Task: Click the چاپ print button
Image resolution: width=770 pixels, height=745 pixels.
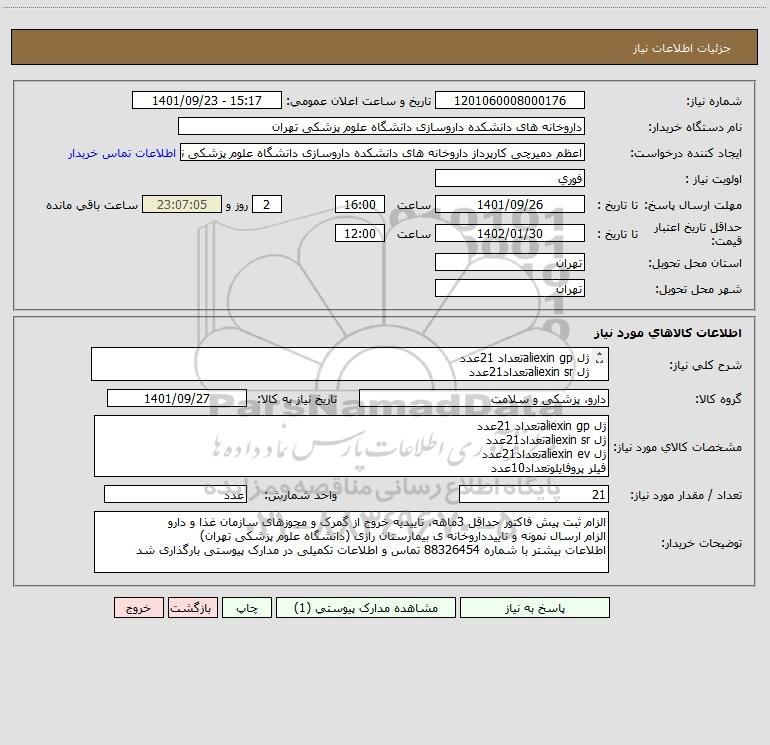Action: click(x=247, y=608)
